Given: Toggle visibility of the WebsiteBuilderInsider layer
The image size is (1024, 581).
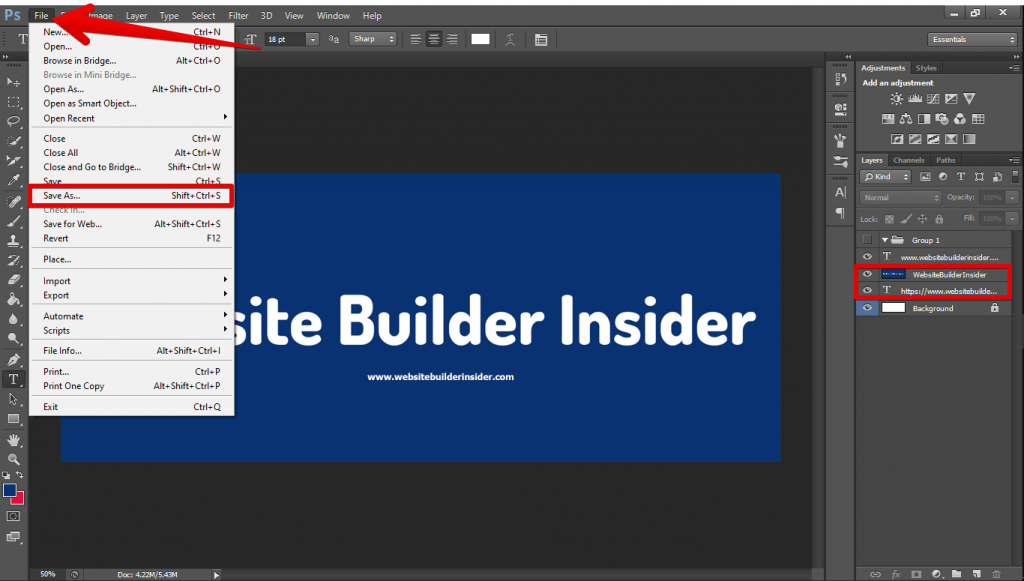Looking at the screenshot, I should [x=868, y=274].
